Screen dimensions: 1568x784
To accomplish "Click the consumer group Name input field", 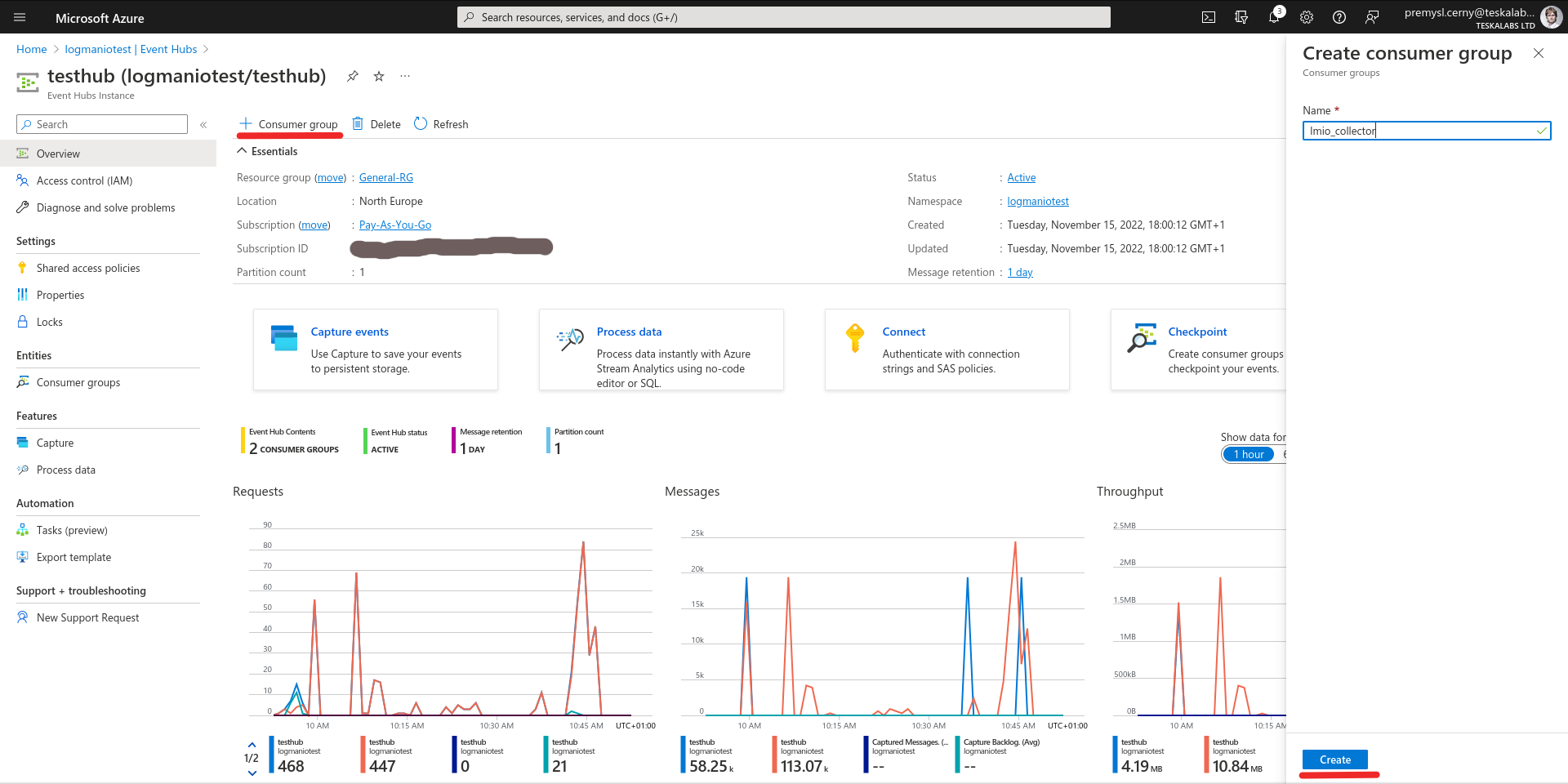I will click(1427, 131).
